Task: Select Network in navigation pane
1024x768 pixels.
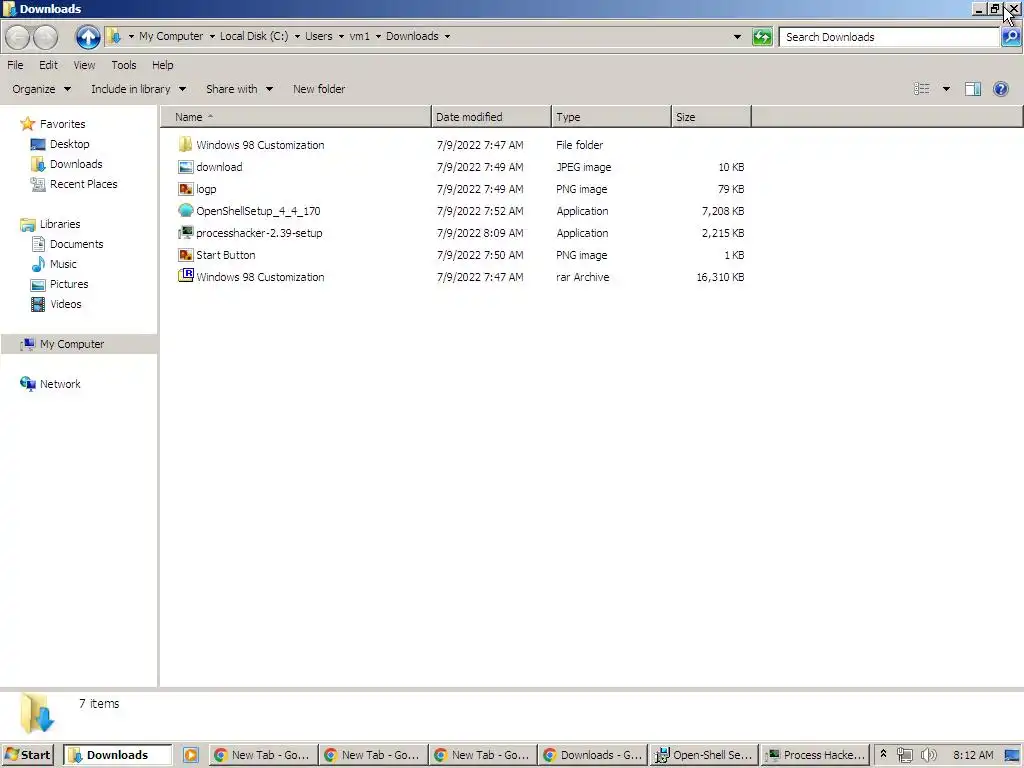Action: (x=60, y=384)
